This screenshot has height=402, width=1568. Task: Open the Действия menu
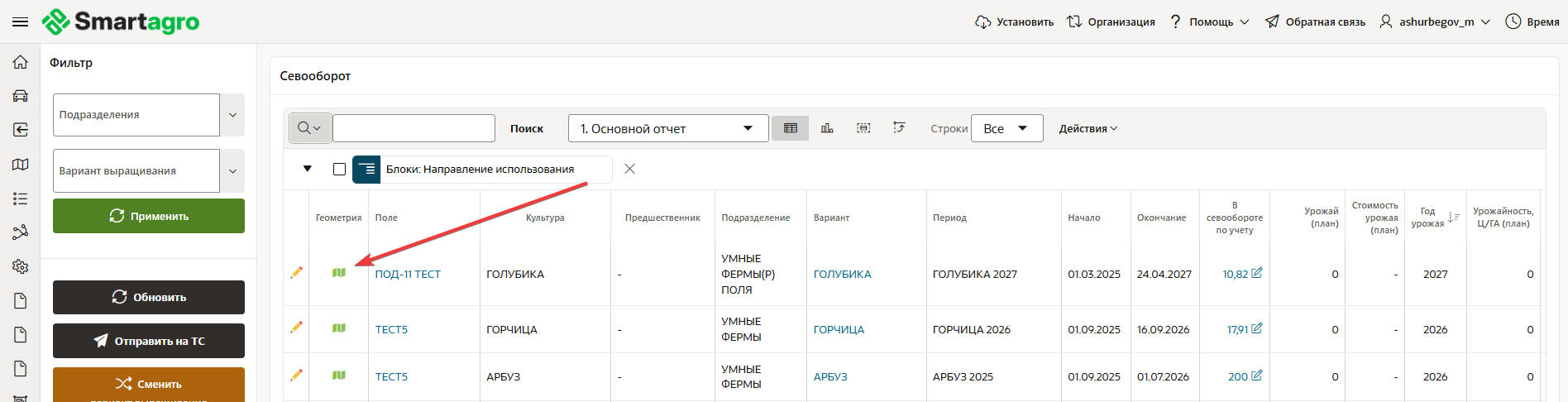click(x=1088, y=128)
